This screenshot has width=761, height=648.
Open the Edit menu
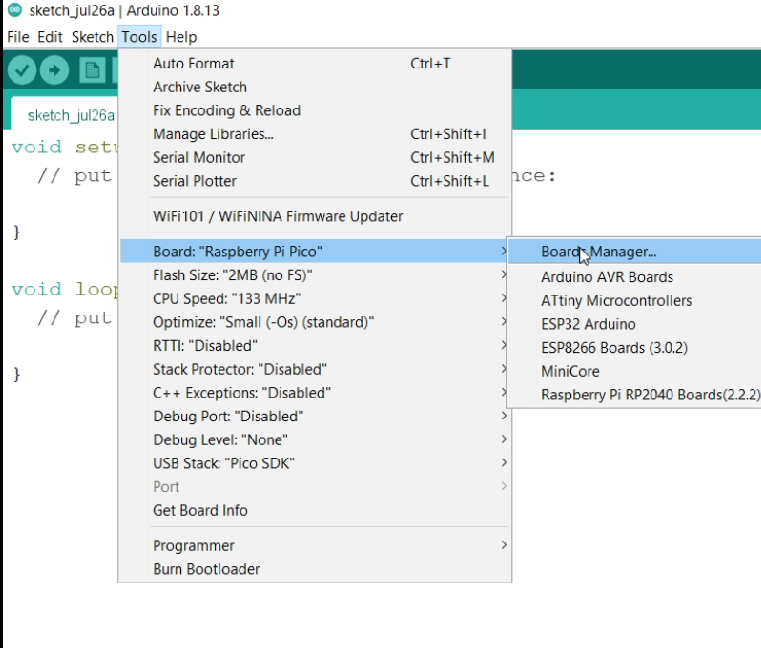[50, 37]
